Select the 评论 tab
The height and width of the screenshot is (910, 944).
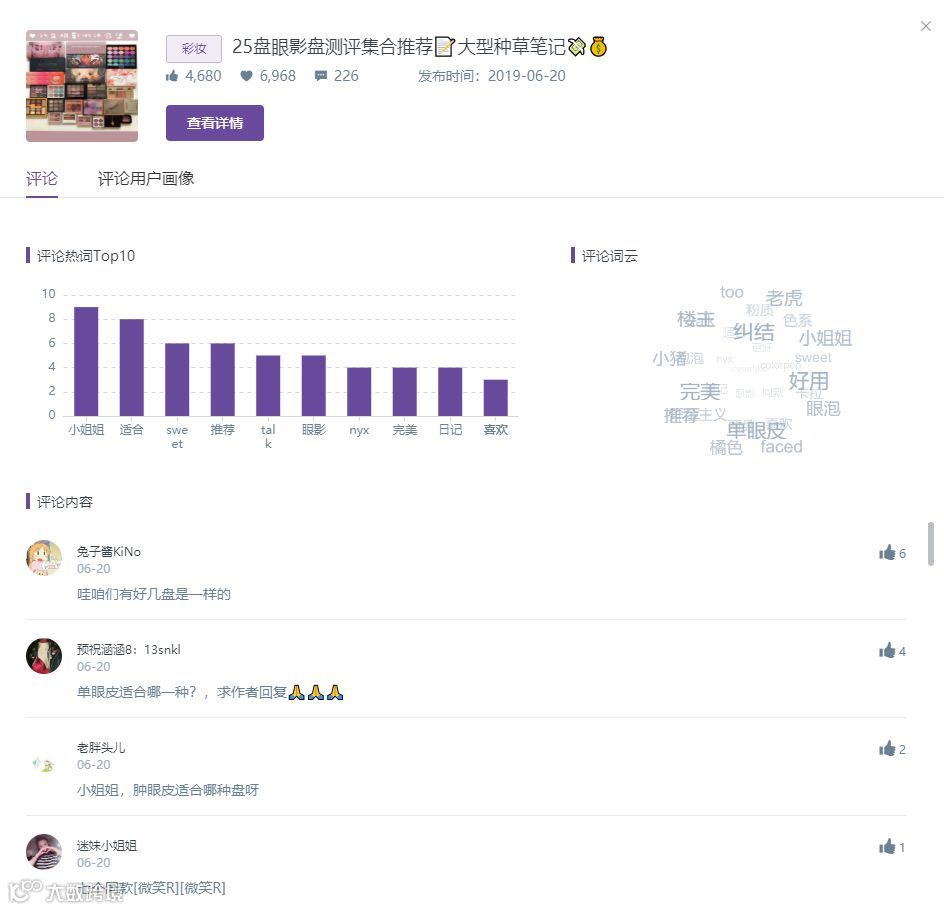(42, 178)
